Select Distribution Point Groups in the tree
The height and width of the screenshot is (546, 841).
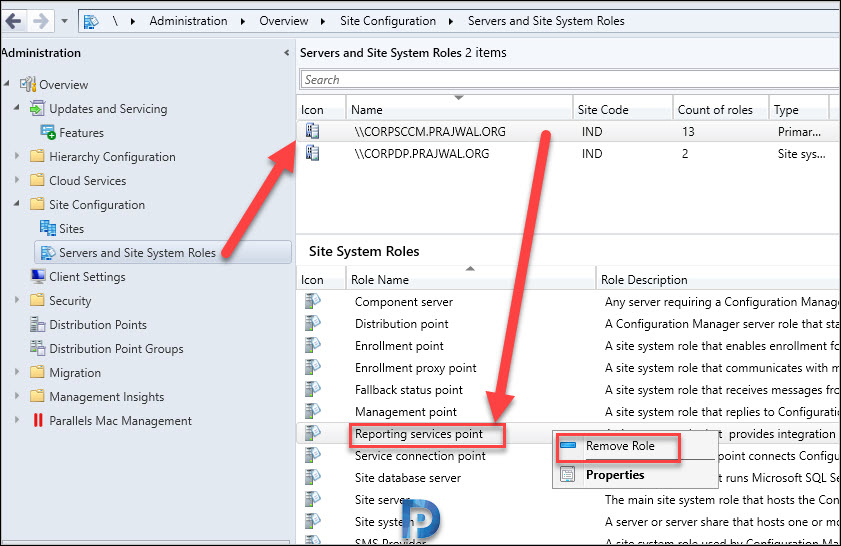click(116, 349)
